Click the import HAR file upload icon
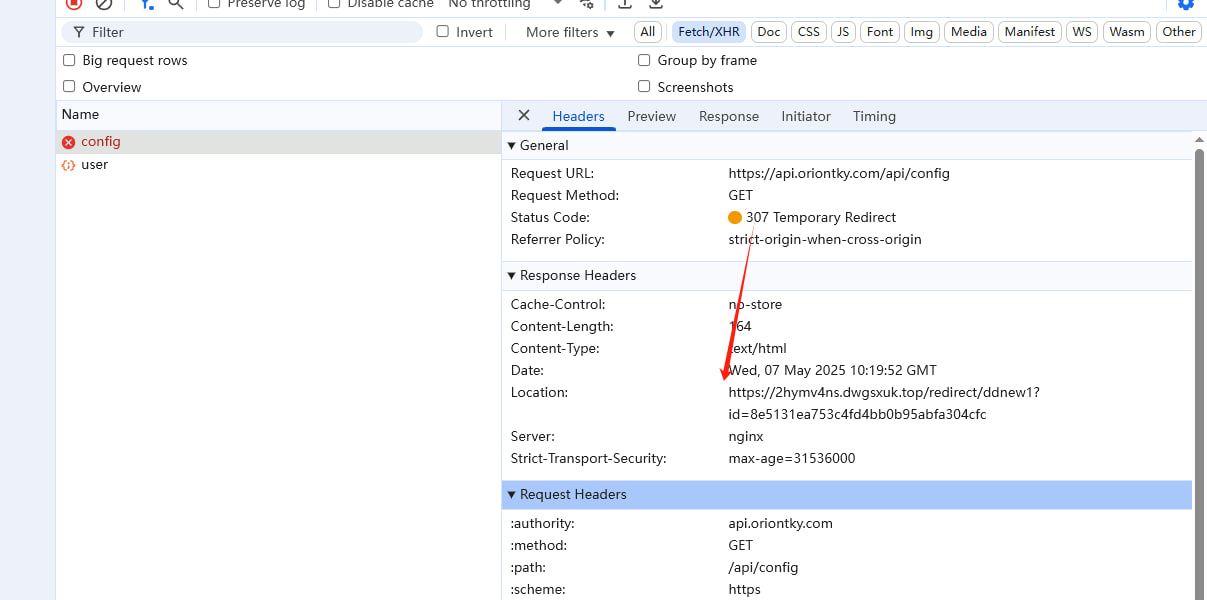This screenshot has width=1207, height=600. [625, 4]
